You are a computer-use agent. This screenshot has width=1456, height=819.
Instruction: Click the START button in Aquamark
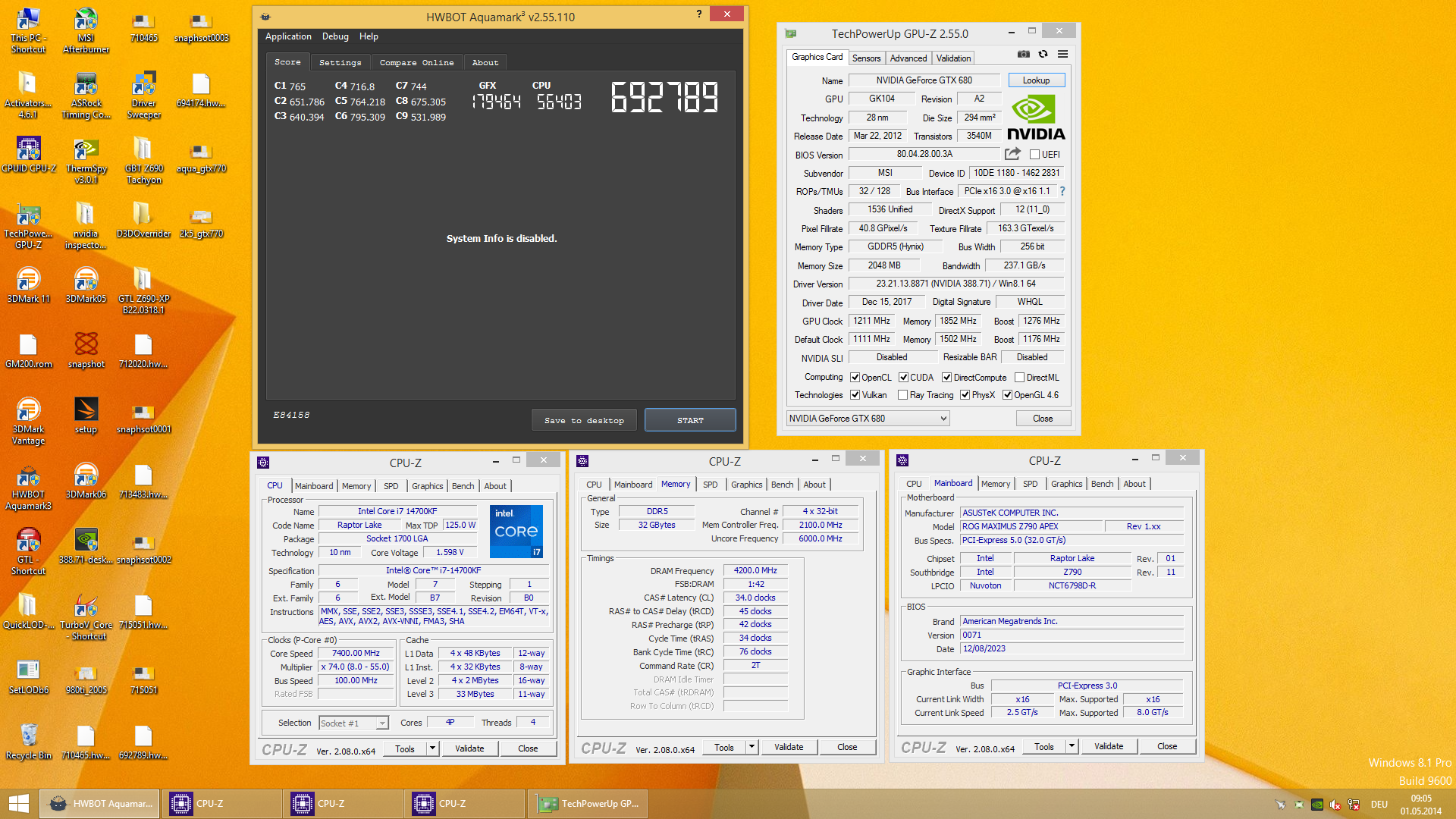point(690,420)
